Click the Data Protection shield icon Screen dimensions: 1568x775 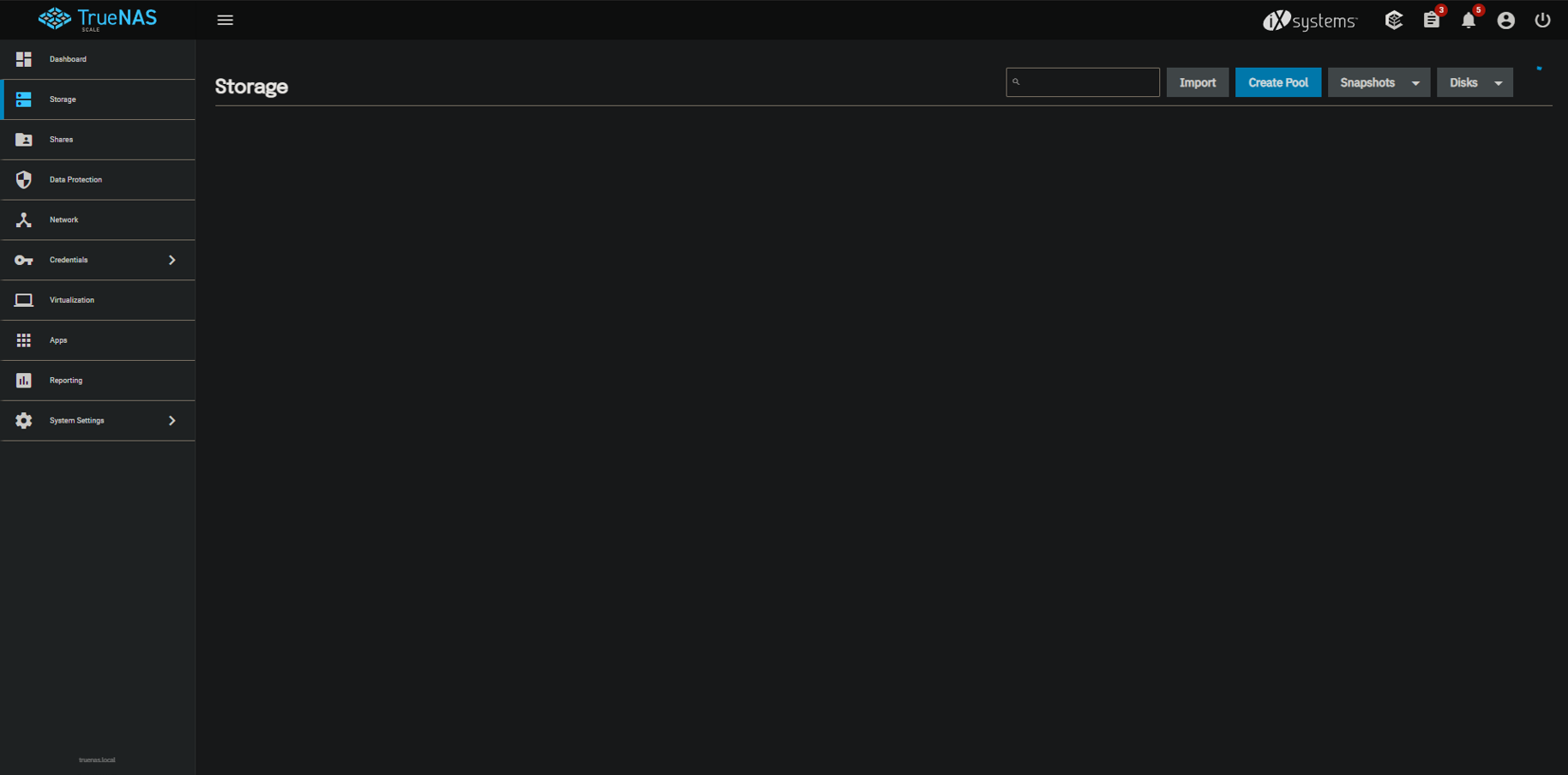24,179
